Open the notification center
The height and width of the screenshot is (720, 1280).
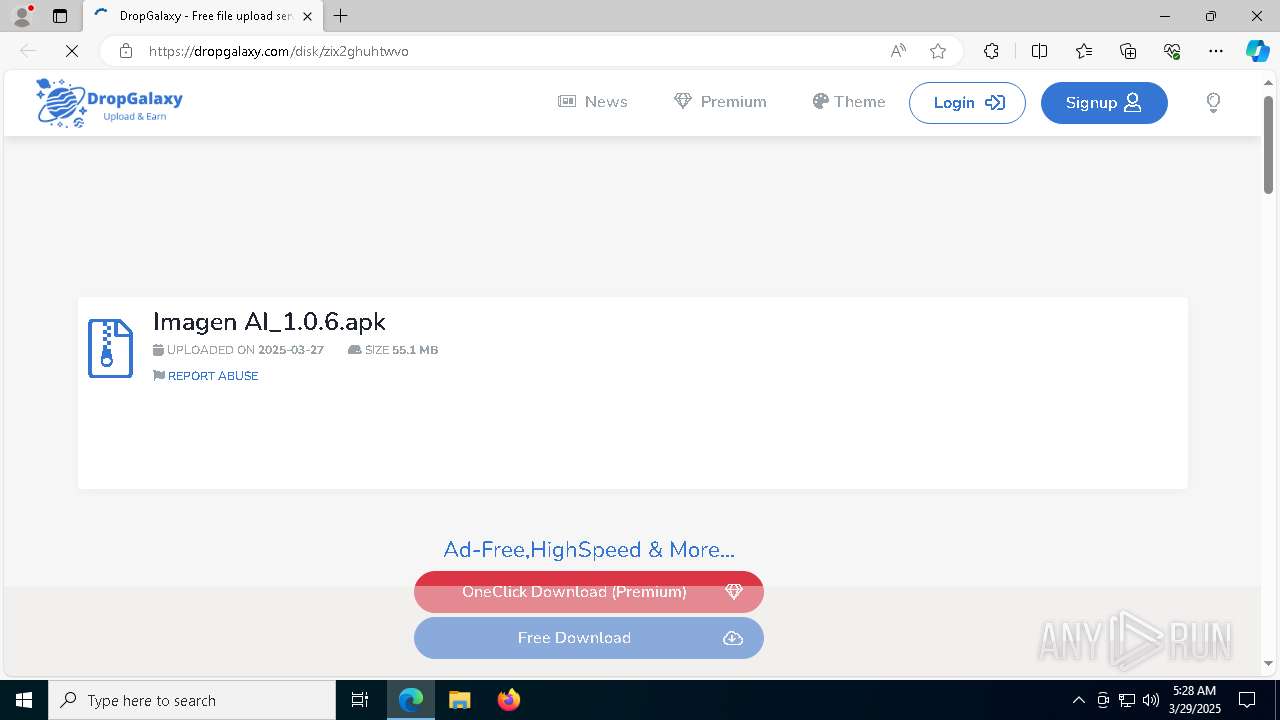1247,700
